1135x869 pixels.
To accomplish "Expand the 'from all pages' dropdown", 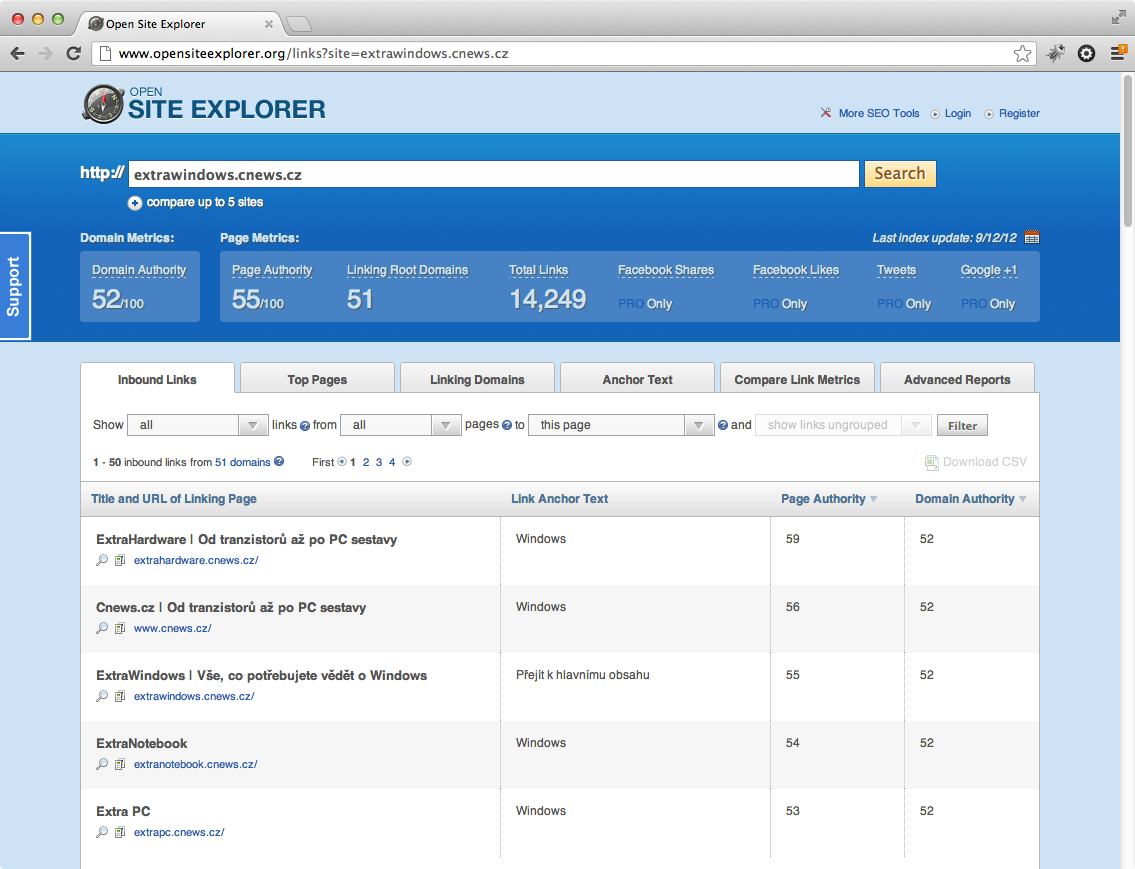I will tap(400, 425).
